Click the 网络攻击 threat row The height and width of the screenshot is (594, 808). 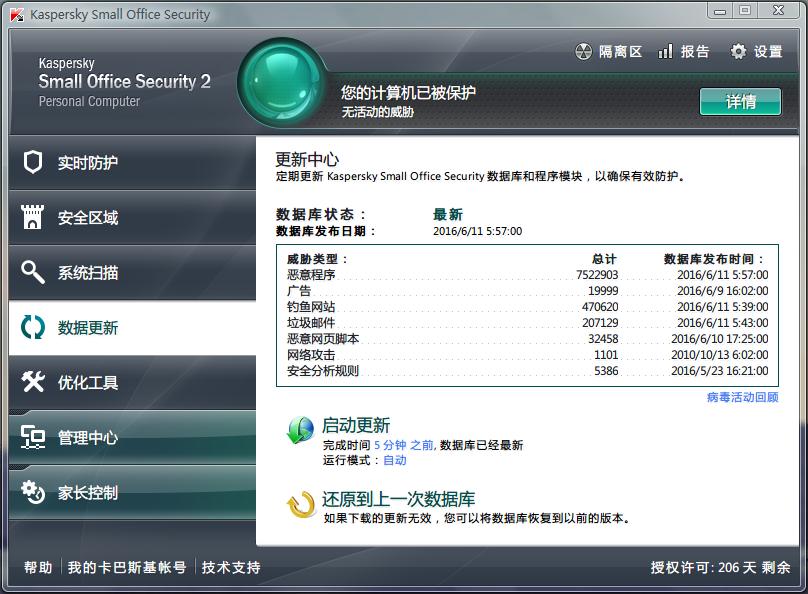point(527,354)
